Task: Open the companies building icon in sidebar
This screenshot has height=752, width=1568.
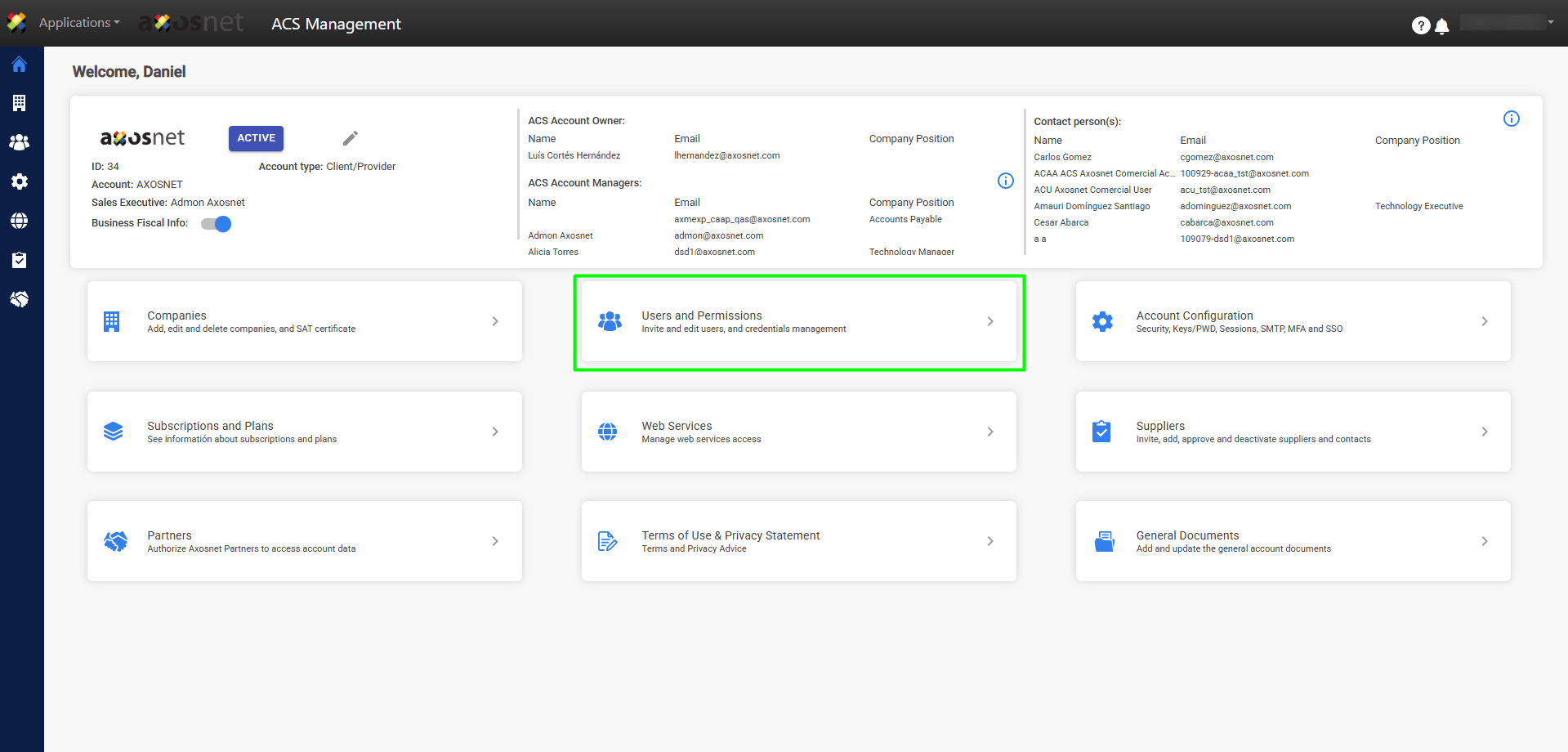Action: 20,103
